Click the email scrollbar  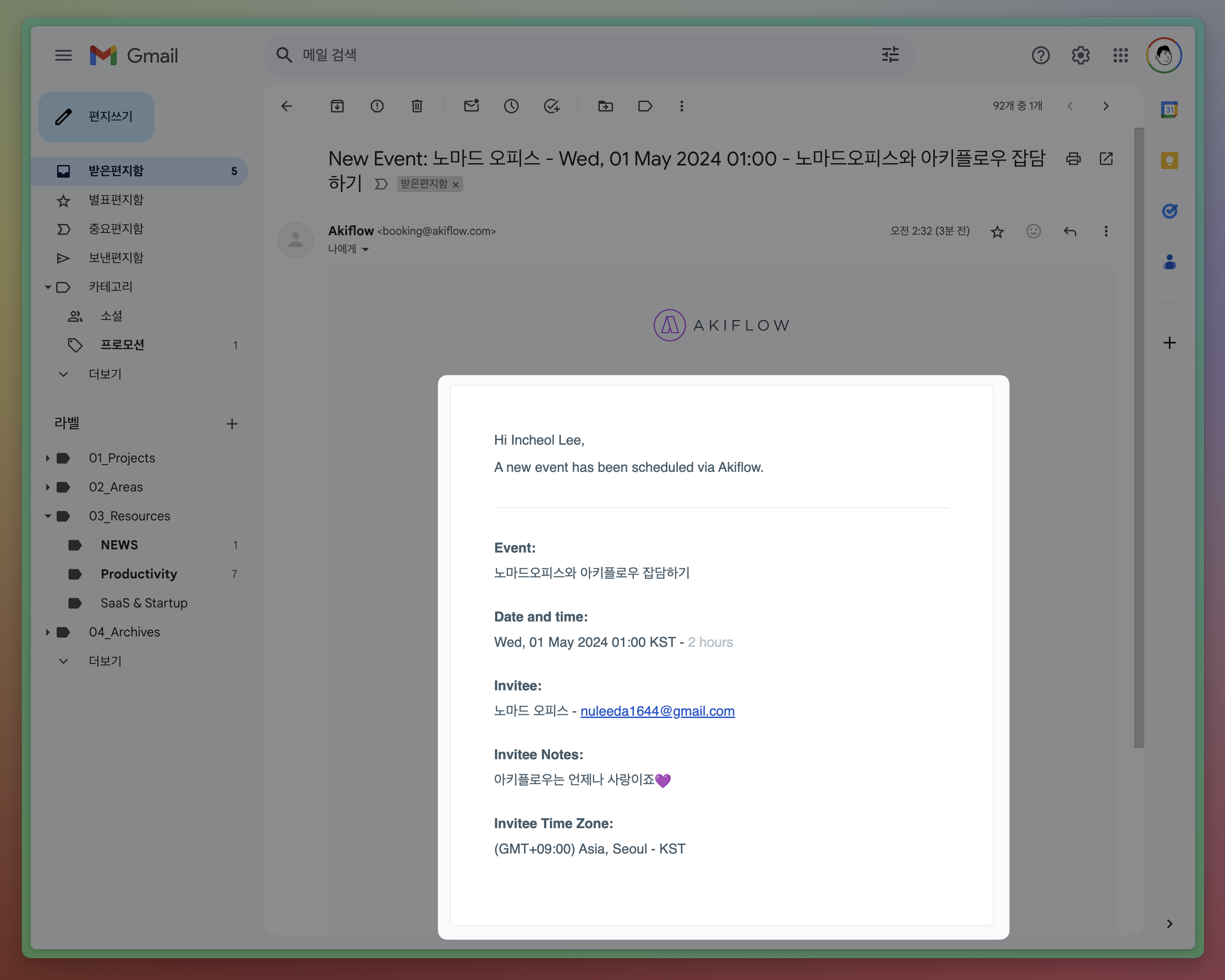coord(1139,437)
